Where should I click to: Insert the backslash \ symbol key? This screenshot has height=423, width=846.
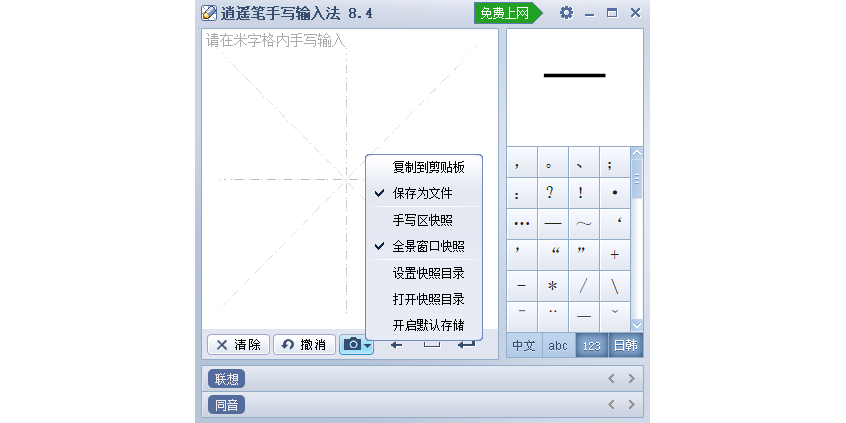point(615,286)
